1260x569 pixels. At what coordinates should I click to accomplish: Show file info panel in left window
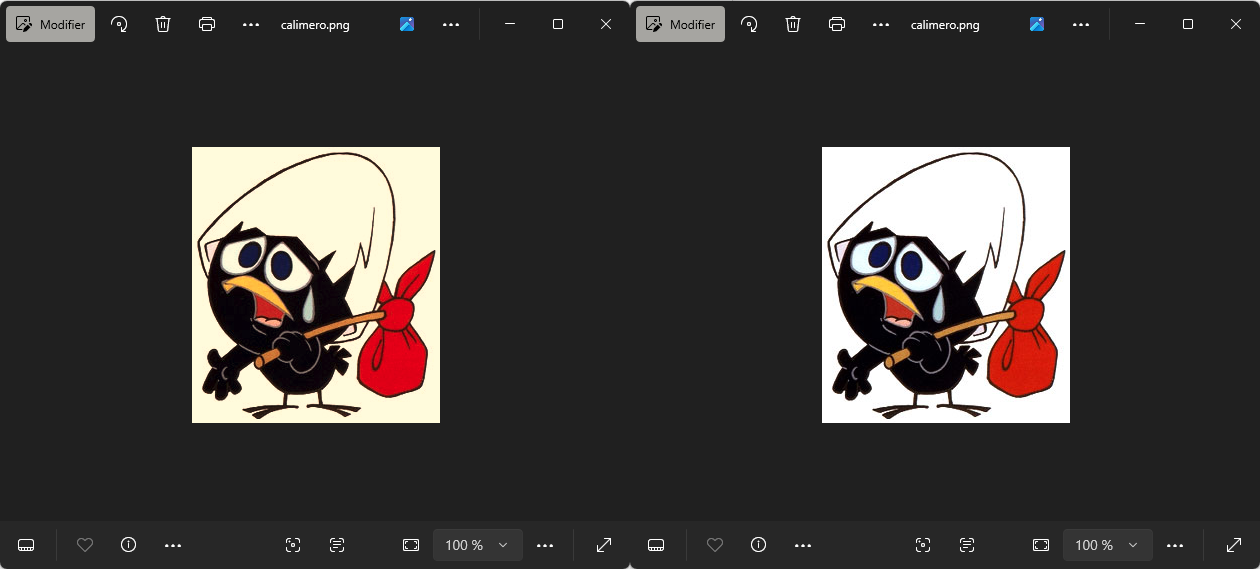(x=128, y=545)
